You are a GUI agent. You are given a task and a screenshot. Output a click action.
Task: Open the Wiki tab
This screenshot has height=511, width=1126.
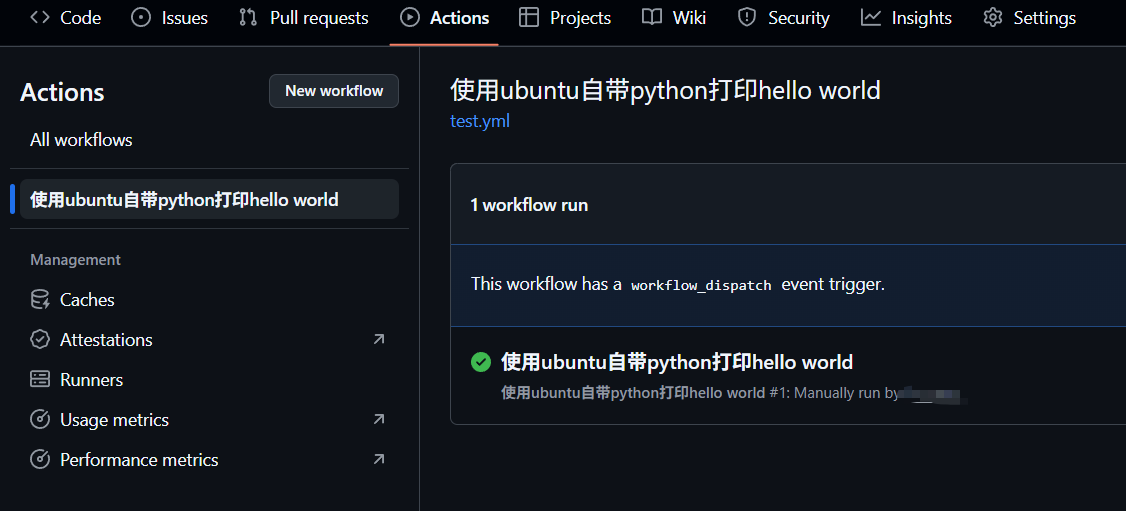(674, 18)
